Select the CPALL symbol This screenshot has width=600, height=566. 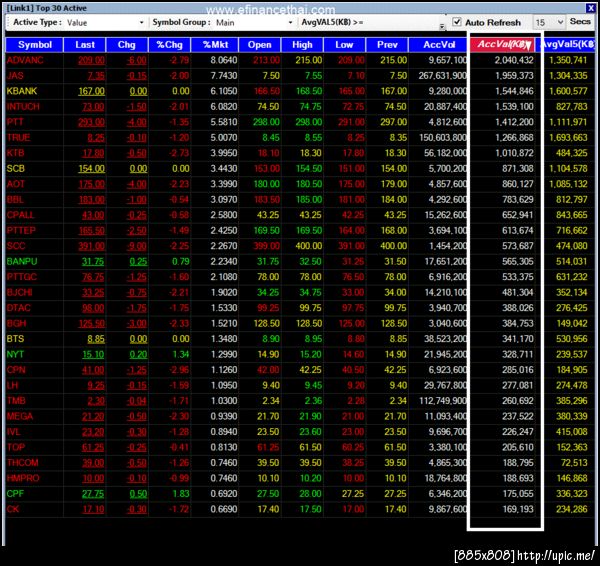click(20, 215)
